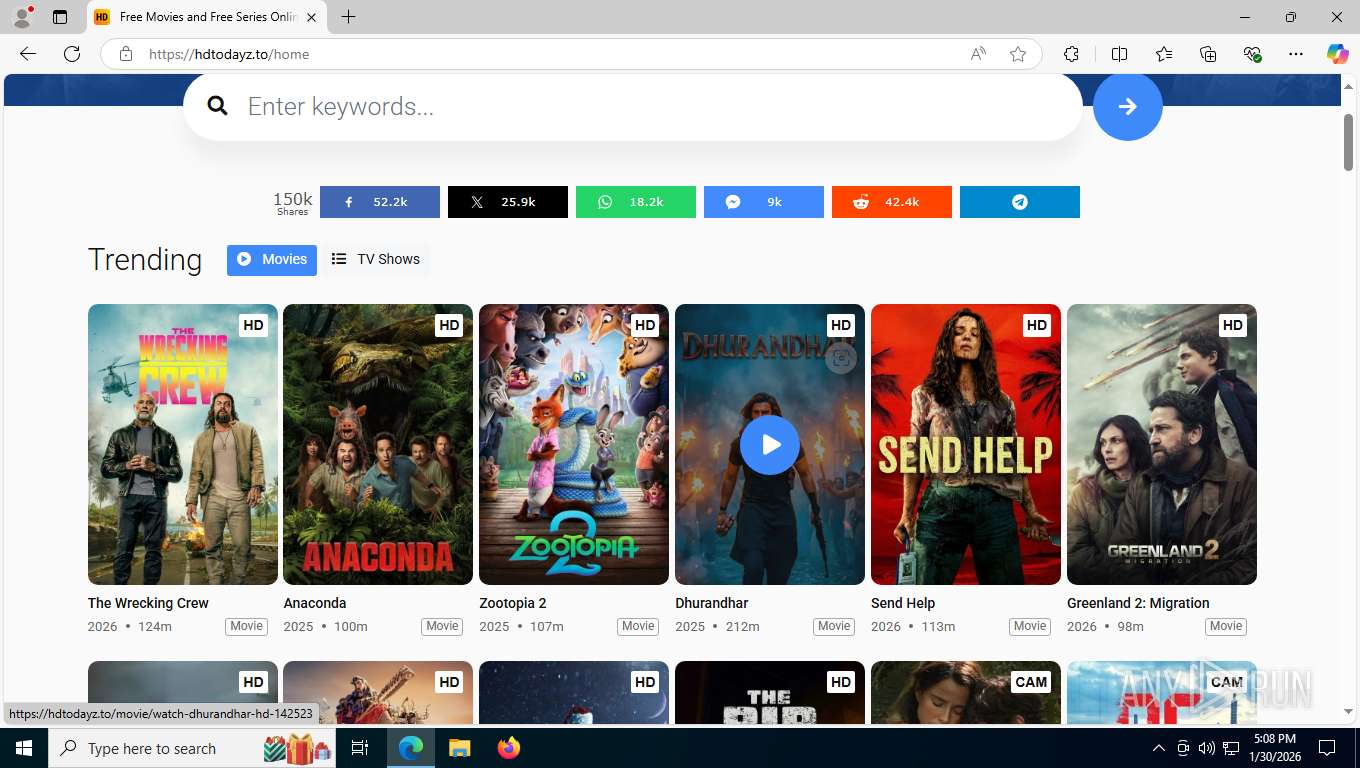Share on Facebook 52.2k button

click(x=380, y=202)
